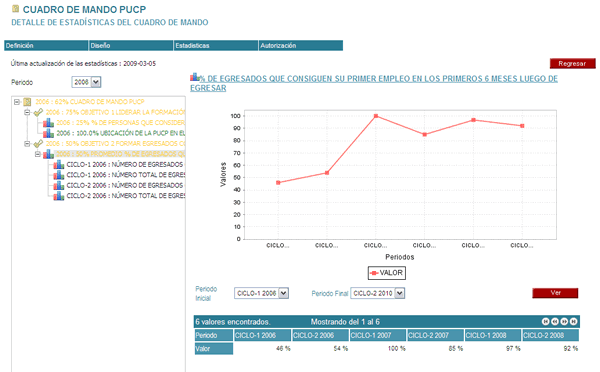Click chart icon of 25% % DE PERSONAS row
600x372 pixels.
point(48,123)
